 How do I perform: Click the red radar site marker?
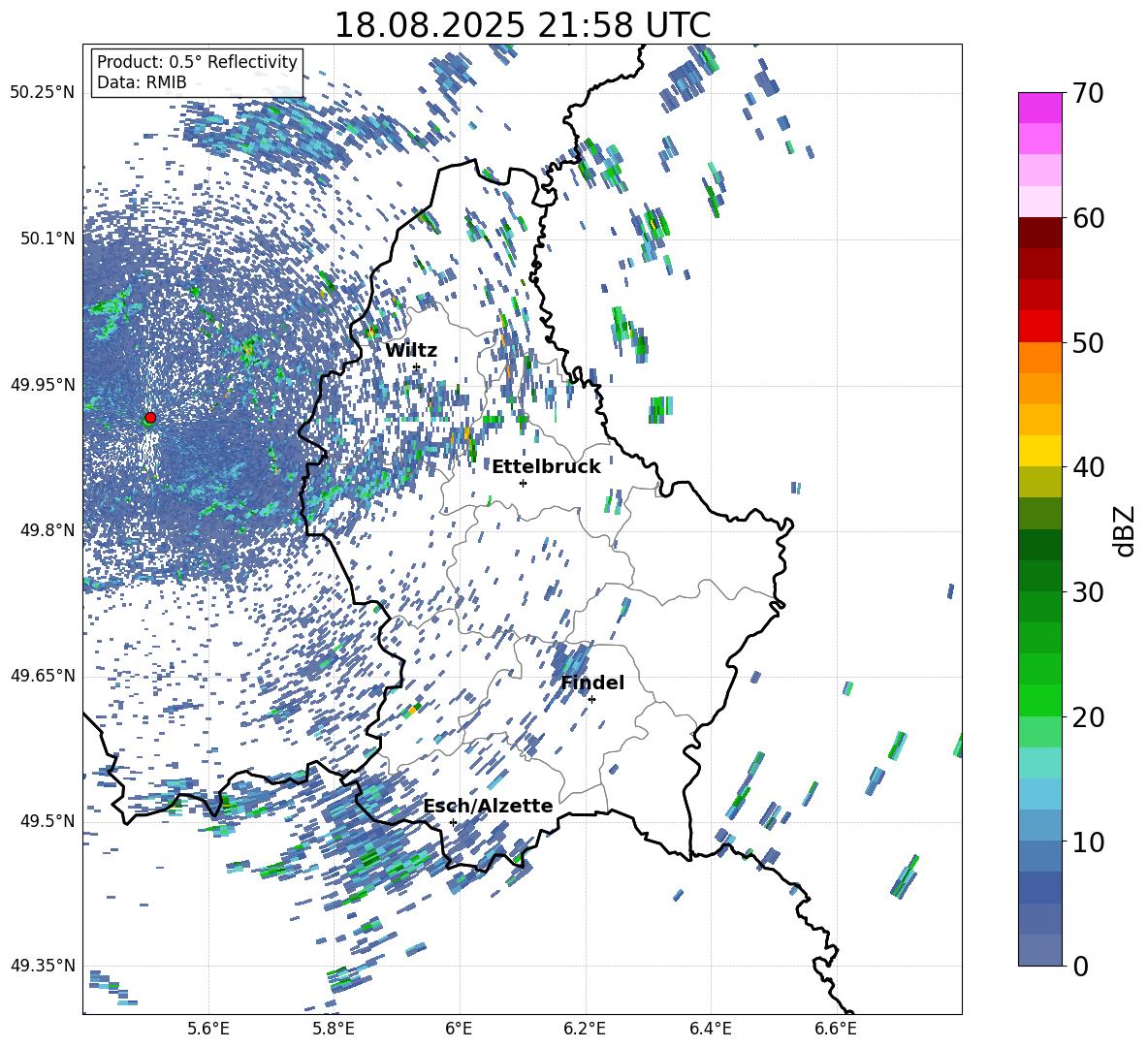[x=150, y=418]
